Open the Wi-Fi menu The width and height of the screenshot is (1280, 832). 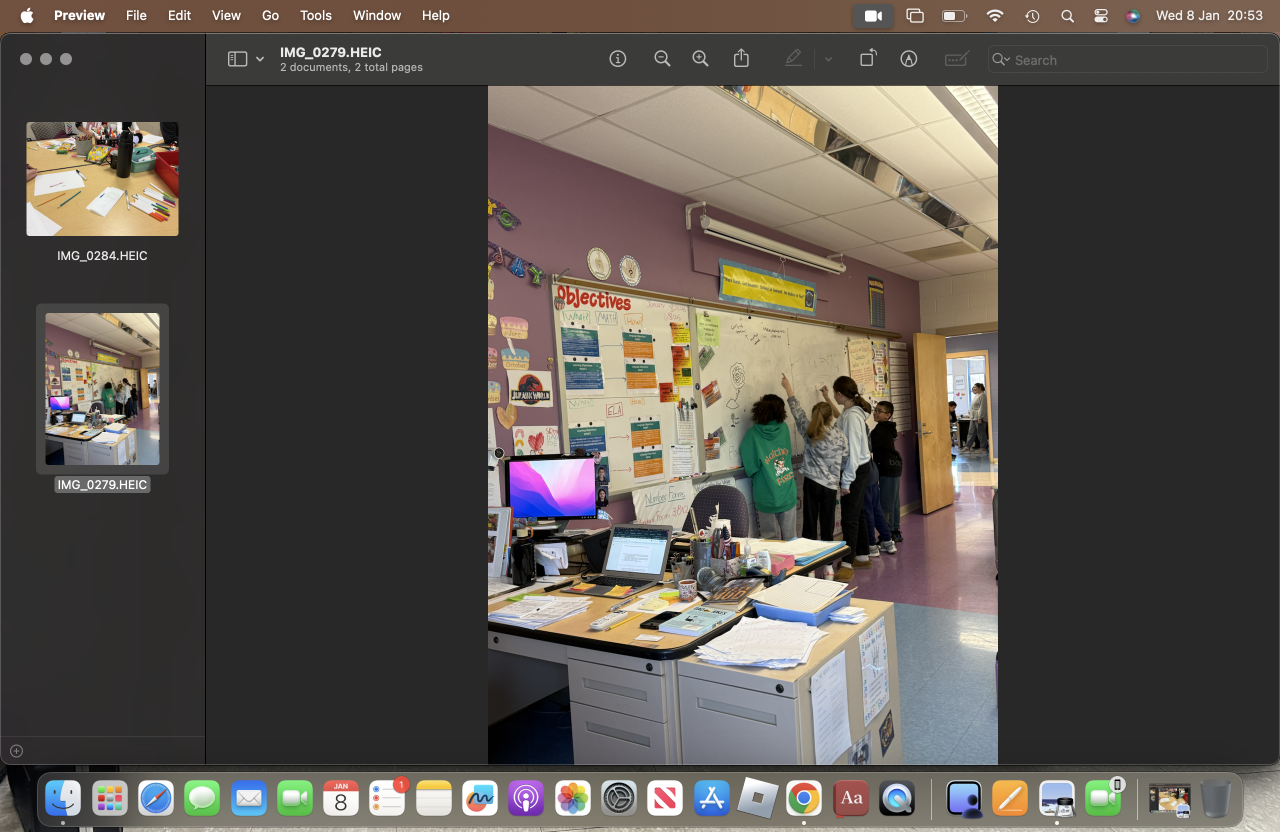(994, 16)
